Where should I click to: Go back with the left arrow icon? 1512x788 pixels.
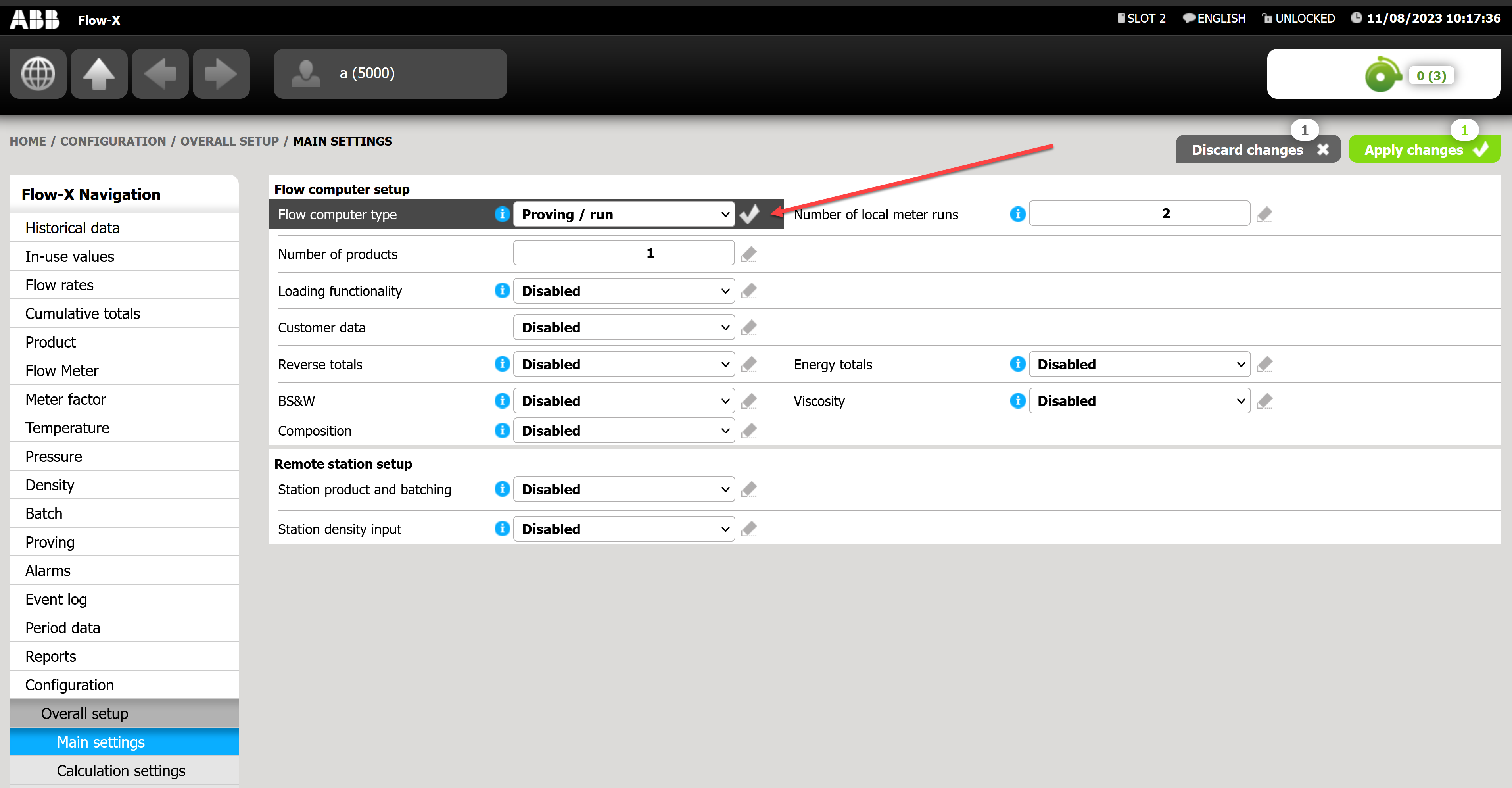(160, 73)
